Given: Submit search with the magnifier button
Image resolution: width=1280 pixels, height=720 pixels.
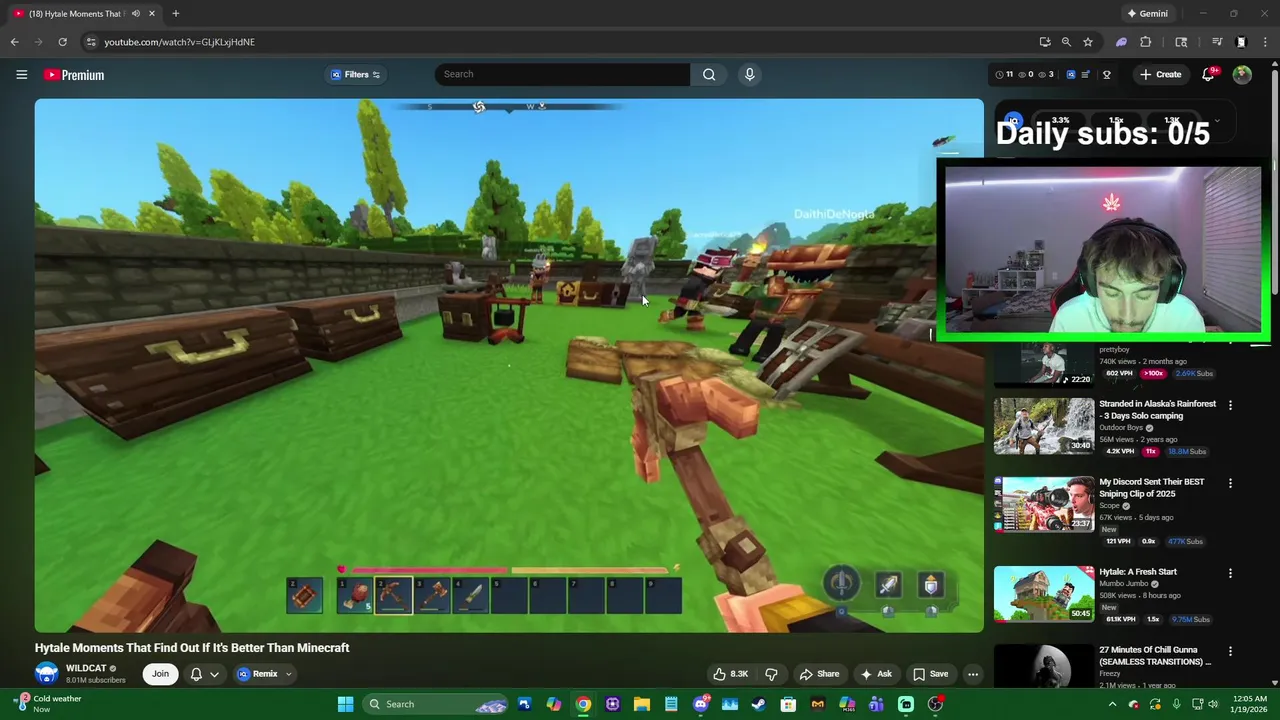Looking at the screenshot, I should click(x=709, y=74).
